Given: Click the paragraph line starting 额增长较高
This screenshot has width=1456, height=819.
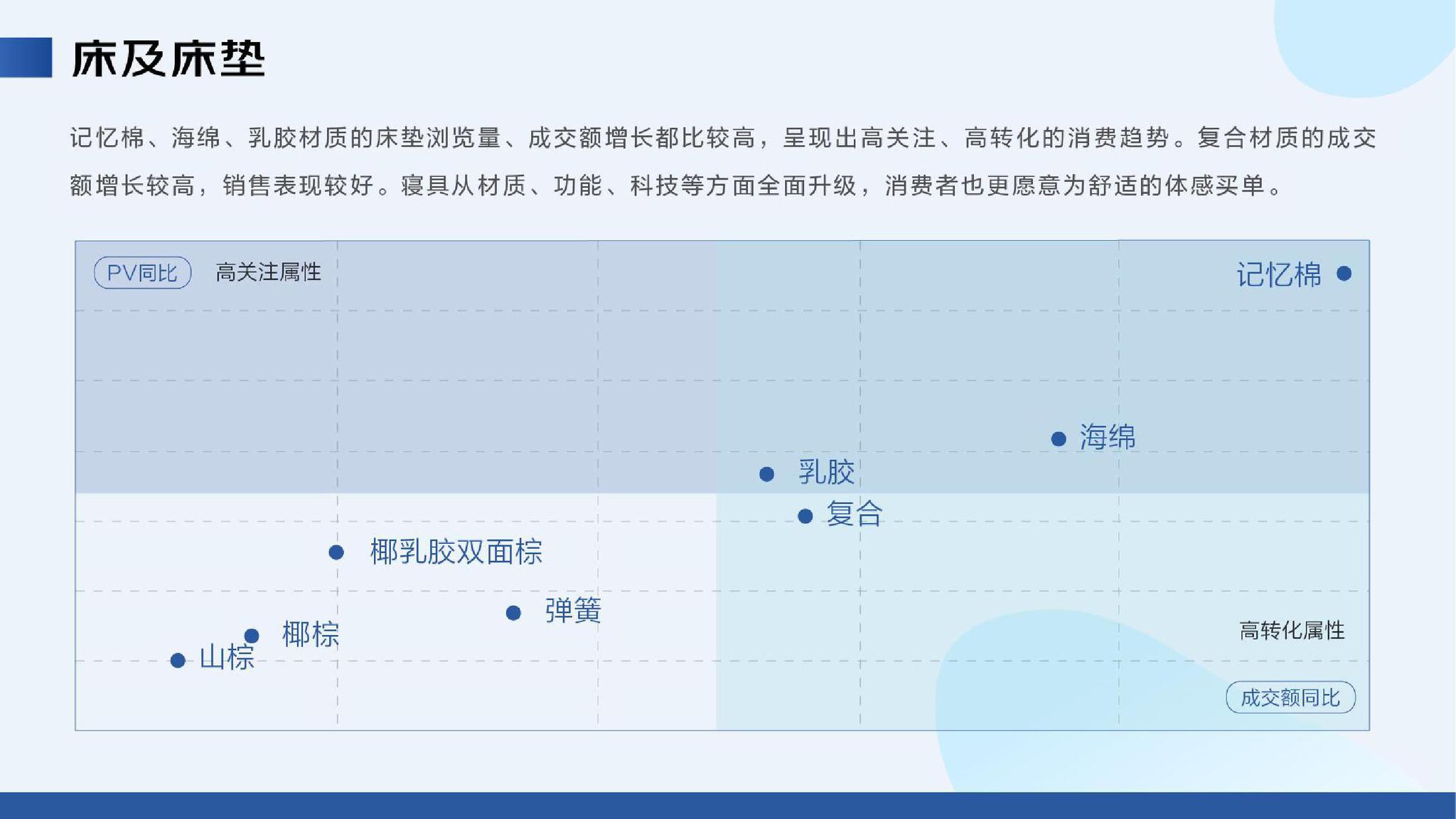Looking at the screenshot, I should (x=676, y=186).
